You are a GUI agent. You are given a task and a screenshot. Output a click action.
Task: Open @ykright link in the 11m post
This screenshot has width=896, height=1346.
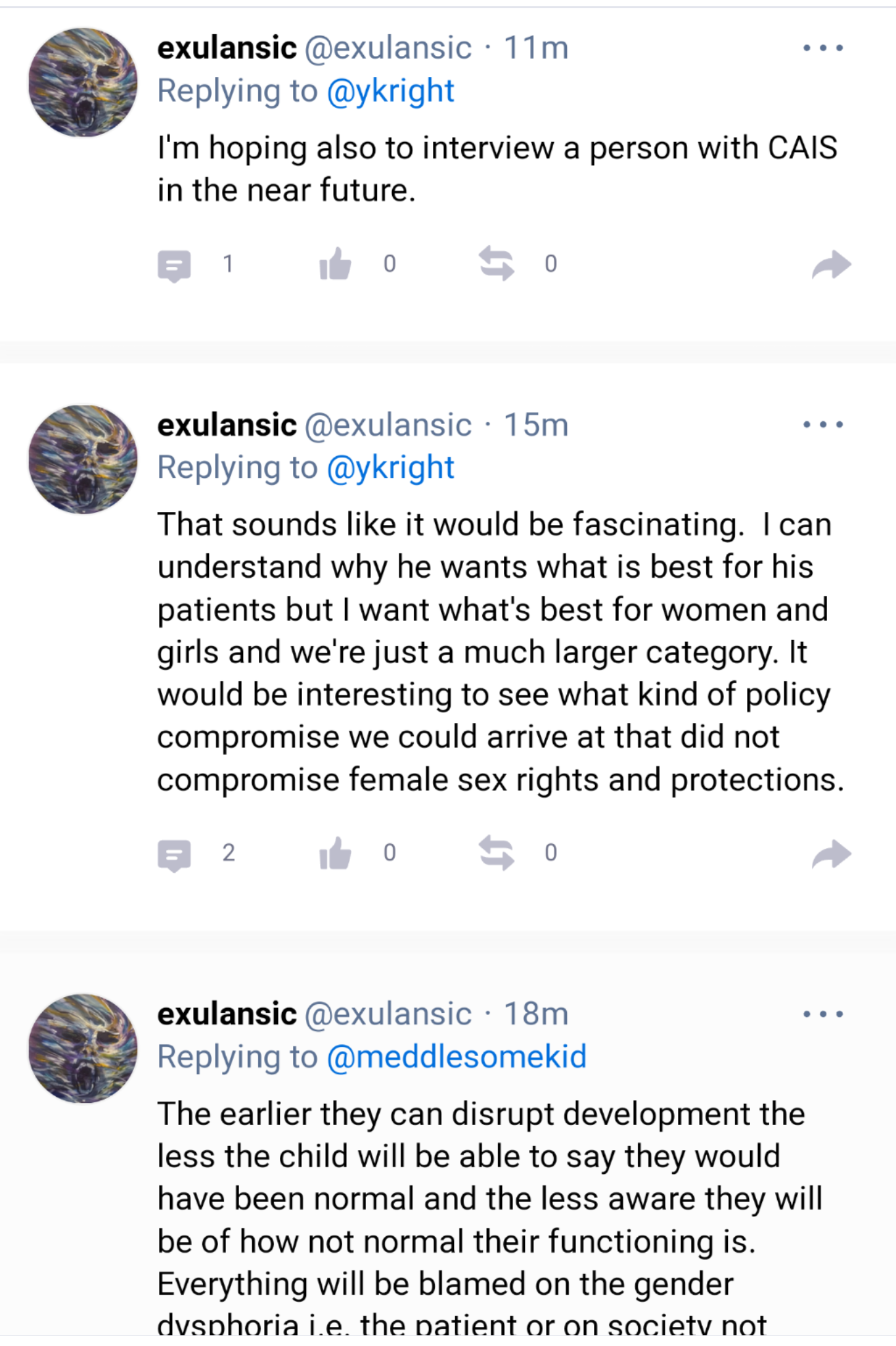click(390, 91)
